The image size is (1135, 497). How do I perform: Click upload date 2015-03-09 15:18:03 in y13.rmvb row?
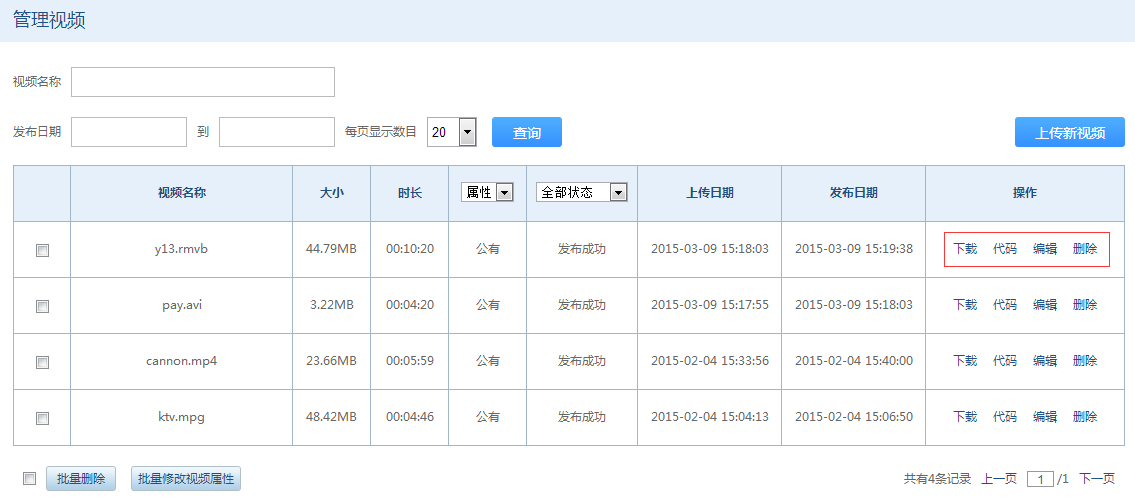pyautogui.click(x=710, y=249)
